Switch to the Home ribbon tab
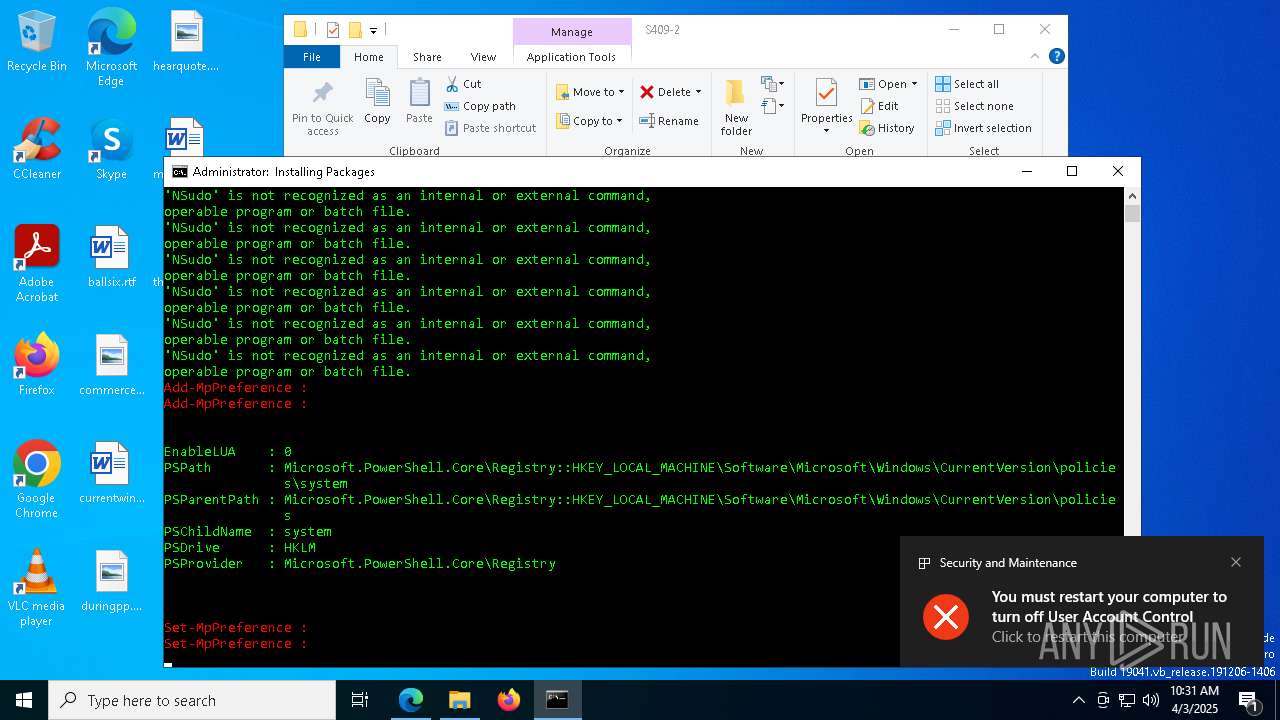Viewport: 1280px width, 720px height. 369,57
